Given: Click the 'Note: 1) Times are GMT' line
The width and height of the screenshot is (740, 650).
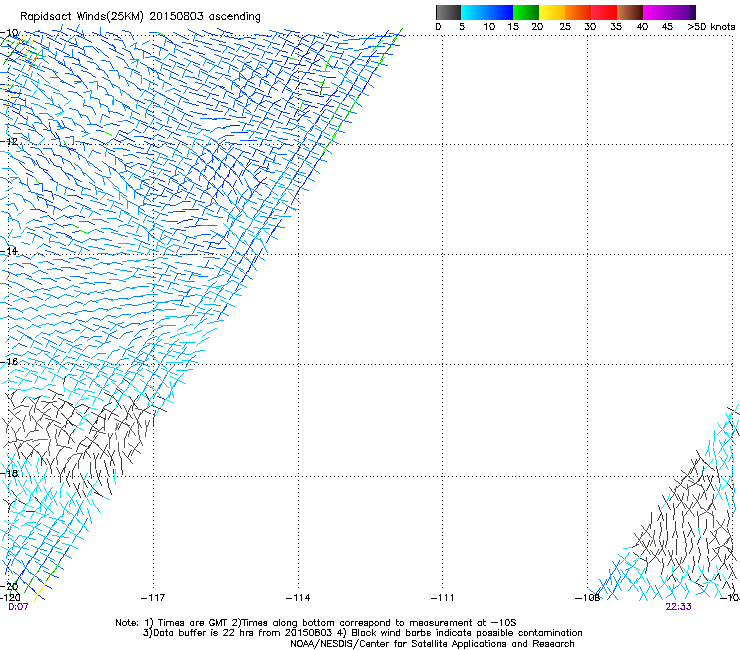Looking at the screenshot, I should (x=316, y=623).
